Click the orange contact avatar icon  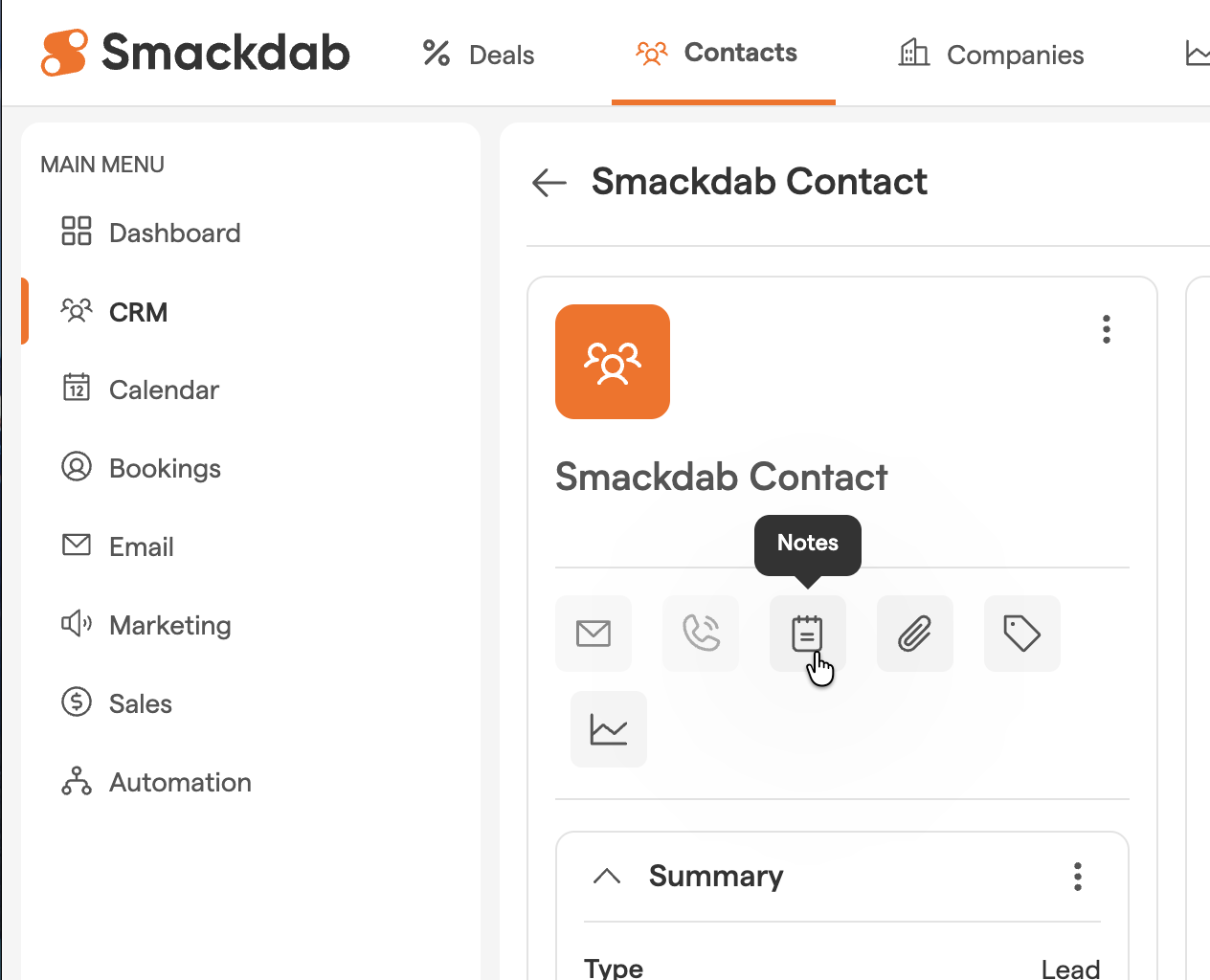613,362
